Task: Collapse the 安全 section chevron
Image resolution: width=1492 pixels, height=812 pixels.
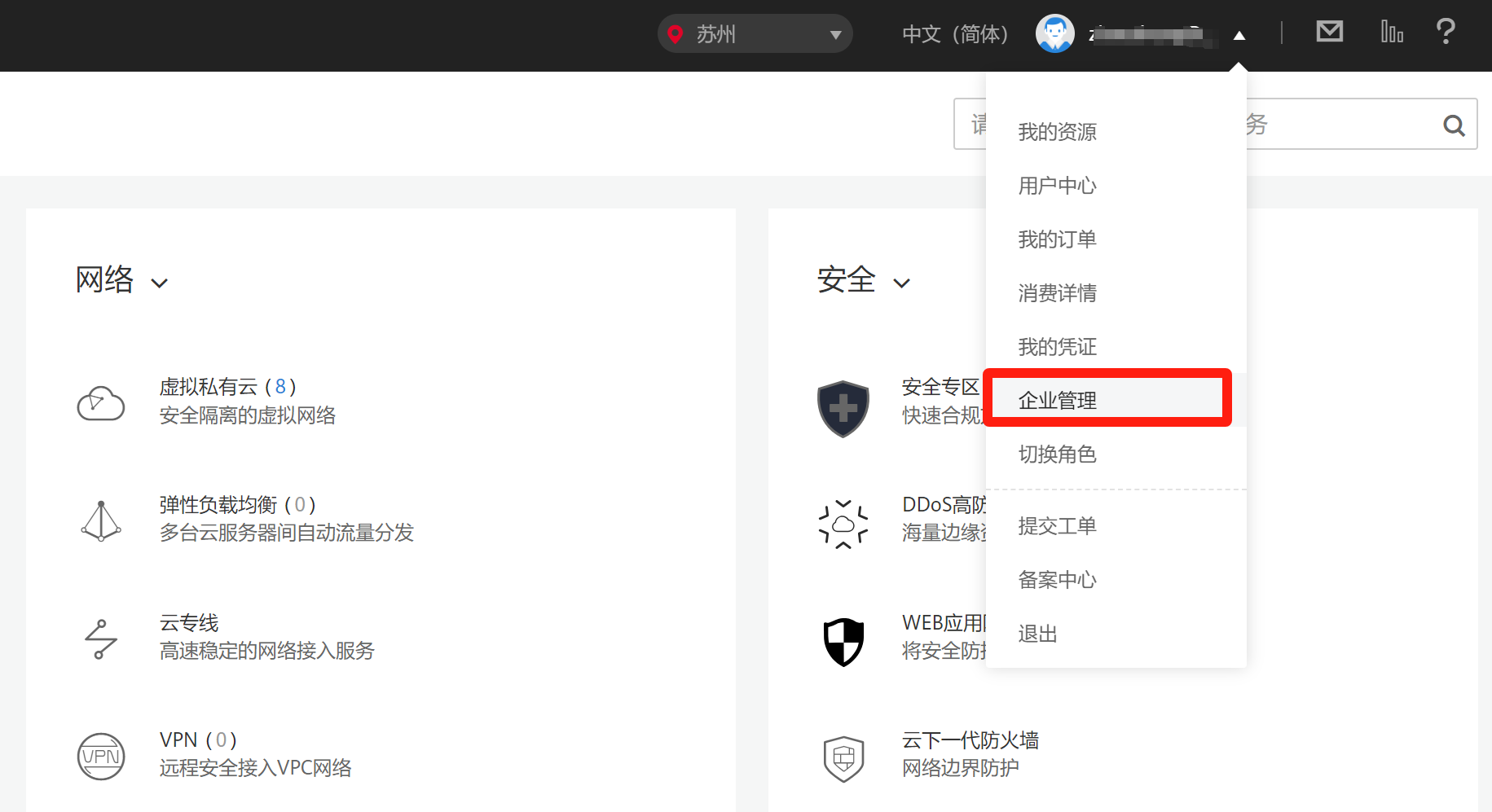Action: click(901, 283)
